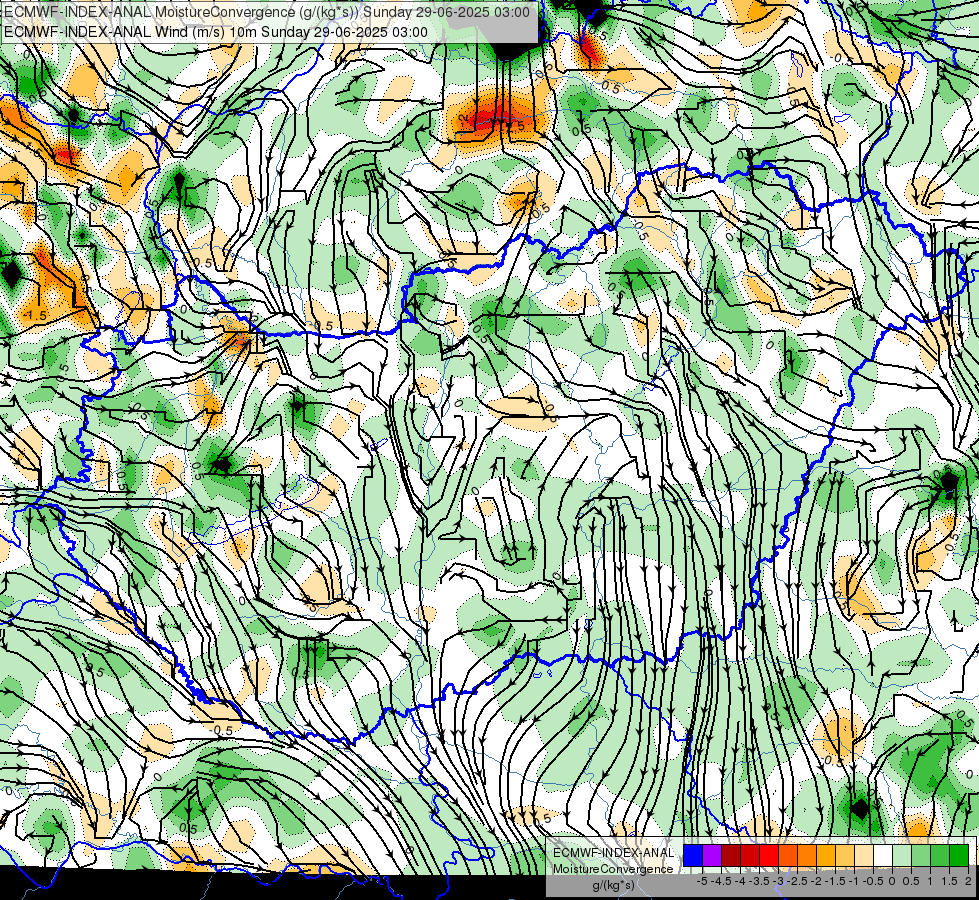Image resolution: width=979 pixels, height=900 pixels.
Task: Click 'ECMWF-INDEX-ANAL' text in the legend box
Action: point(614,853)
